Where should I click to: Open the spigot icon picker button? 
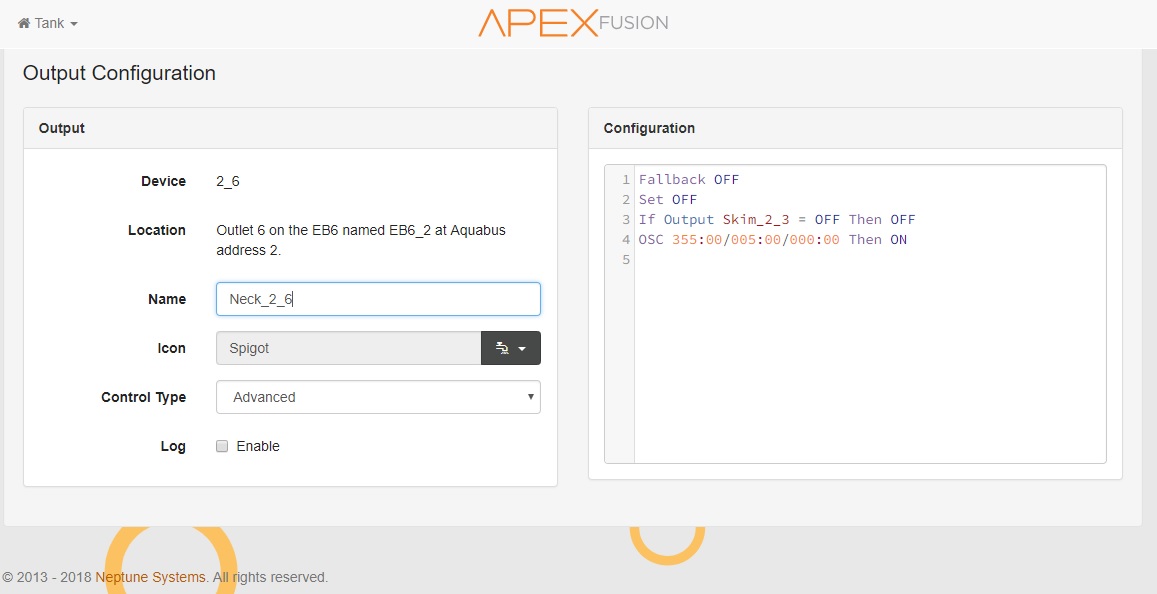pyautogui.click(x=511, y=348)
